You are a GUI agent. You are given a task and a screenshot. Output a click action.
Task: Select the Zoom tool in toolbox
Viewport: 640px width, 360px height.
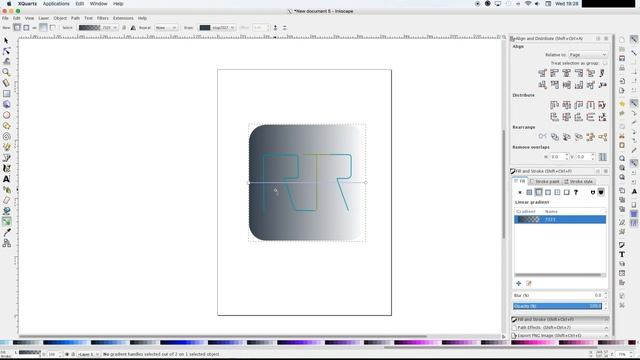click(x=6, y=72)
